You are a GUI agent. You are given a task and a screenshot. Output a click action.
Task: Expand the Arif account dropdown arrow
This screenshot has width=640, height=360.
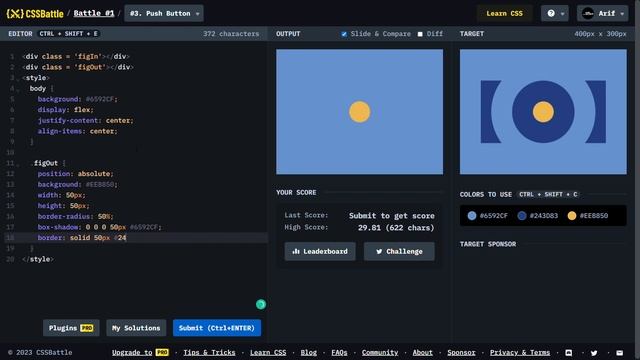point(622,14)
